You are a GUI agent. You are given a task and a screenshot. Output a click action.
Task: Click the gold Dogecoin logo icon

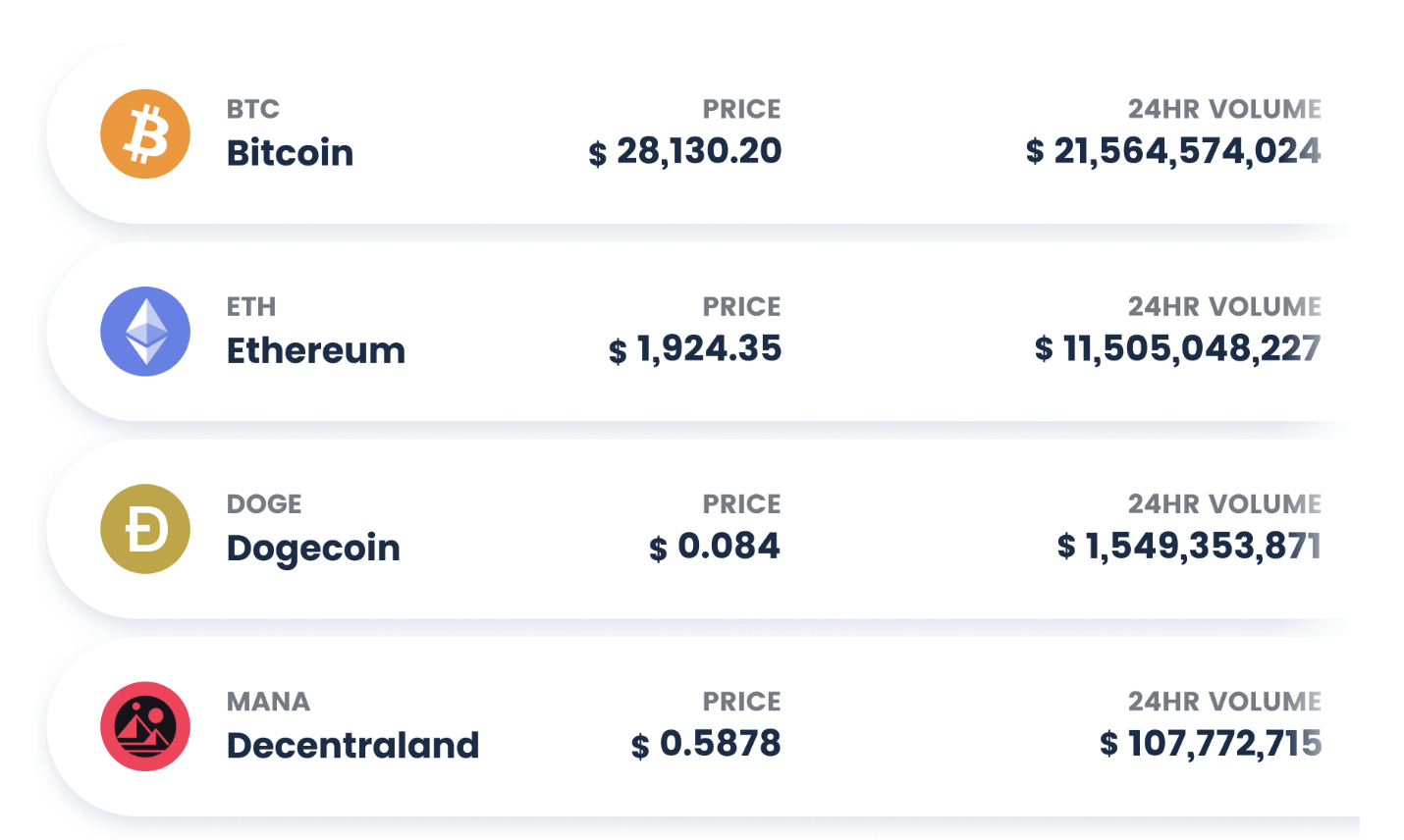[x=145, y=529]
